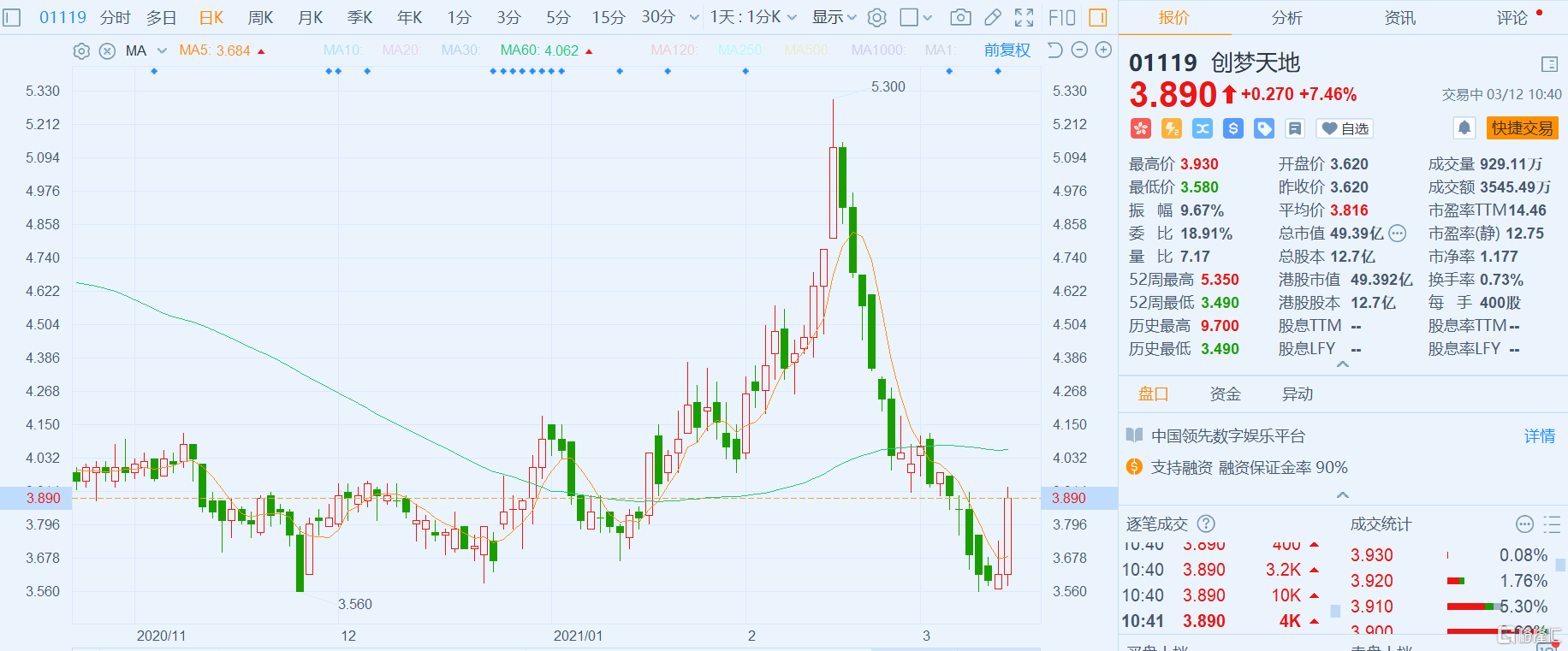
Task: Open the chart settings gear icon
Action: coord(876,17)
